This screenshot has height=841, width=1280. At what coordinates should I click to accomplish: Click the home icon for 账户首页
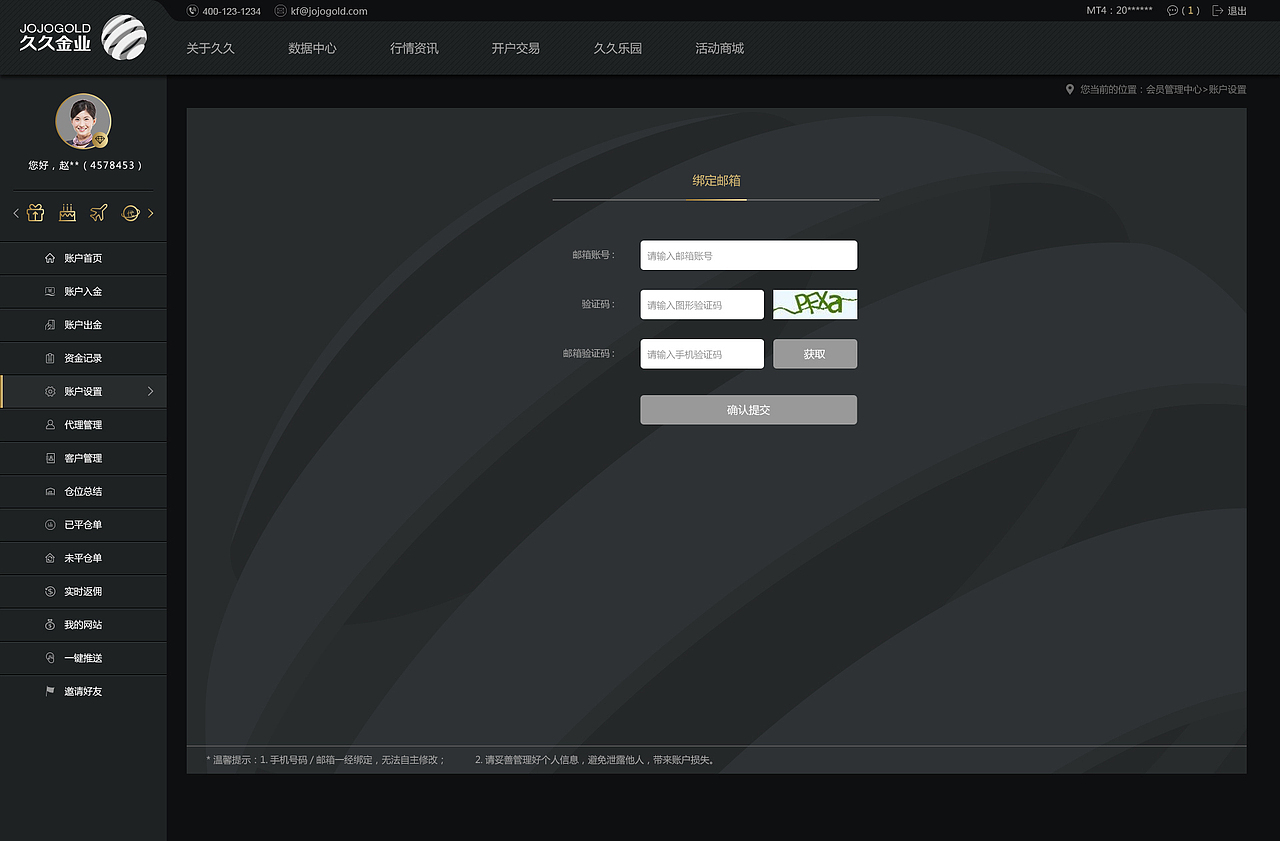coord(50,258)
